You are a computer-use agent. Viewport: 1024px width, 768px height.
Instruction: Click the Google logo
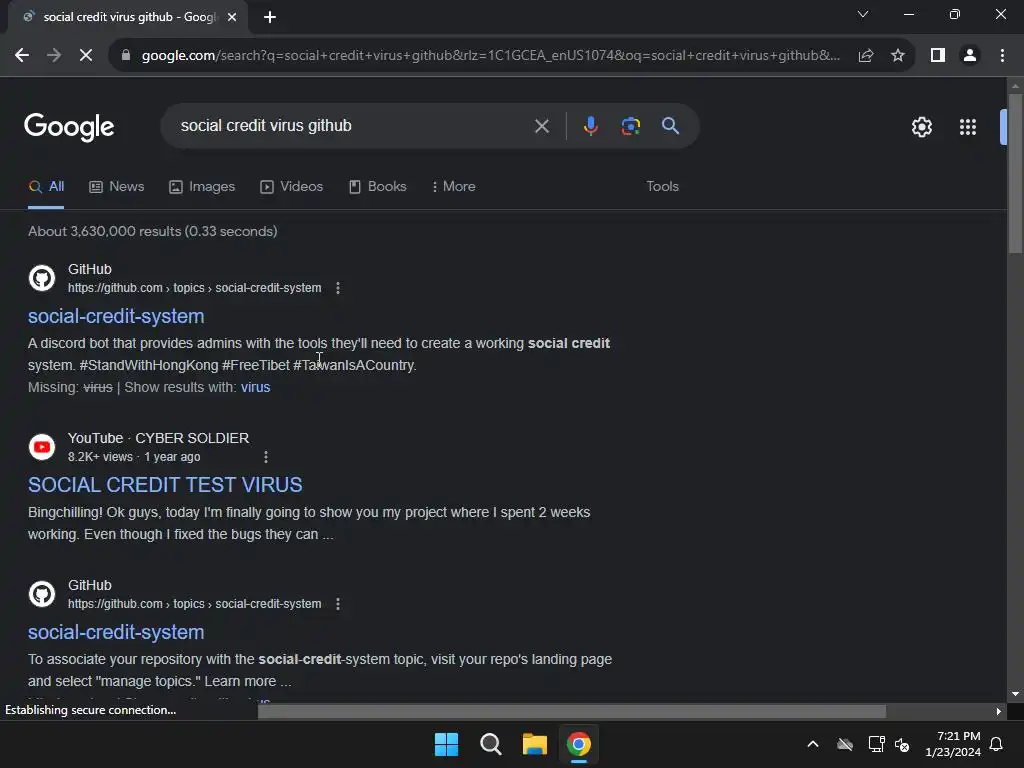point(69,127)
